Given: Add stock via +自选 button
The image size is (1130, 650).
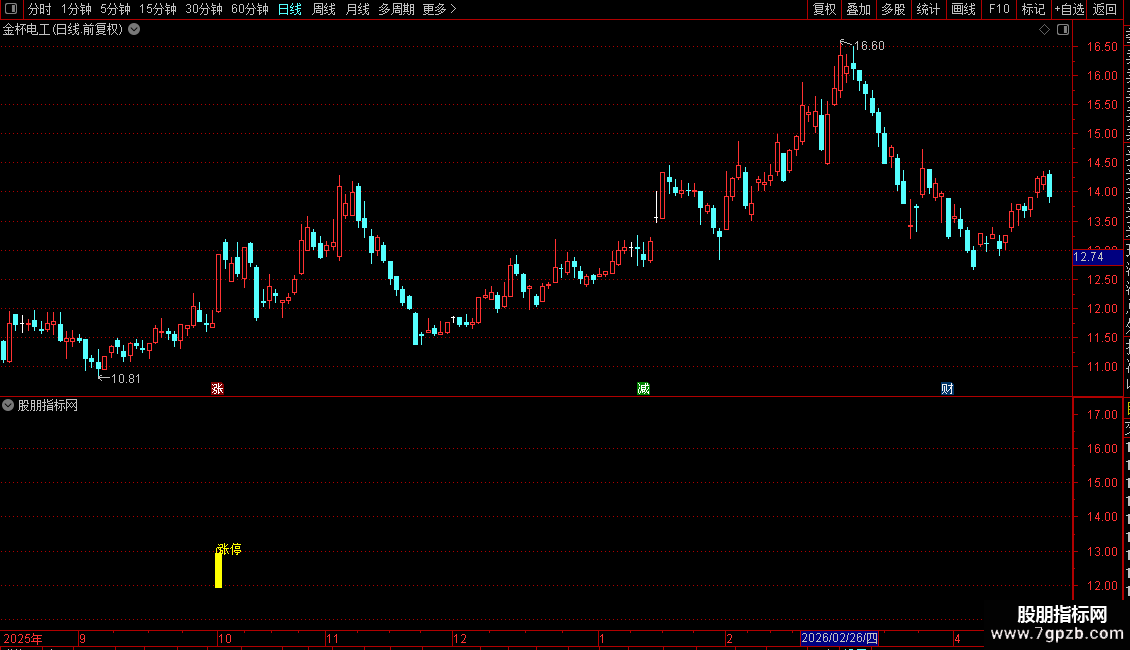Looking at the screenshot, I should tap(1069, 9).
